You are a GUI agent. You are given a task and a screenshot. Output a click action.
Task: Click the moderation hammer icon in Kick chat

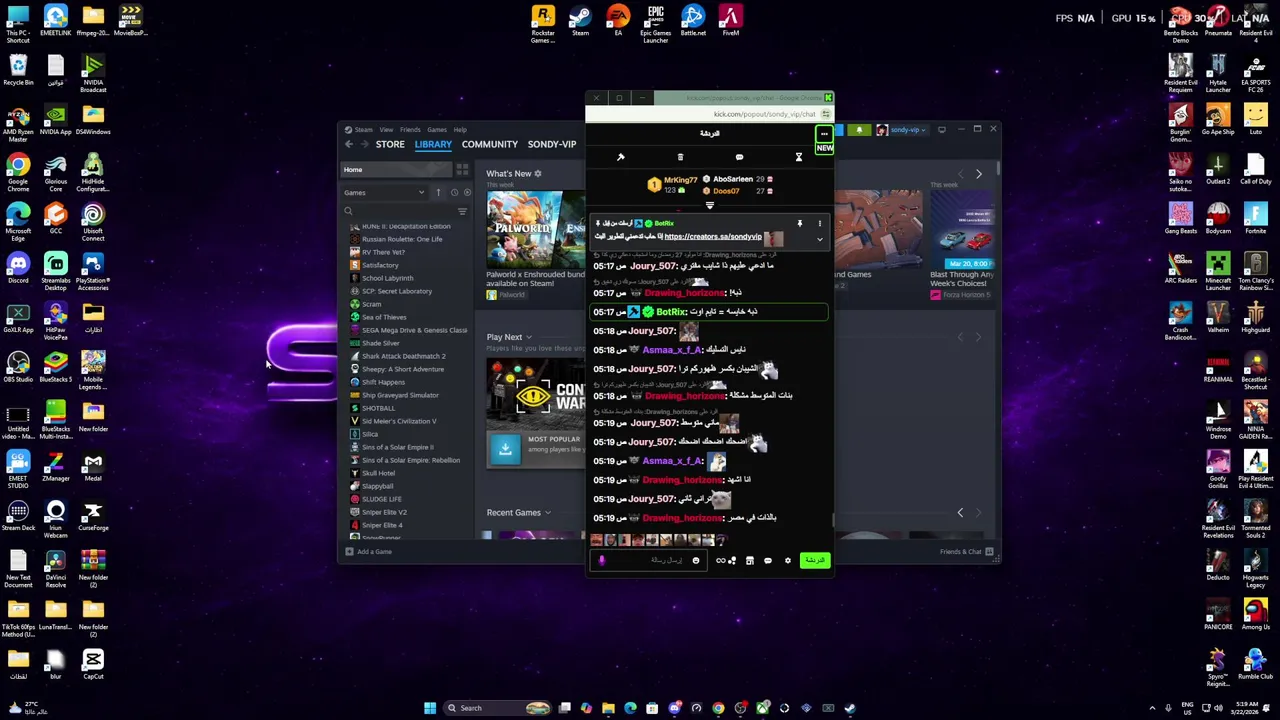tap(620, 157)
